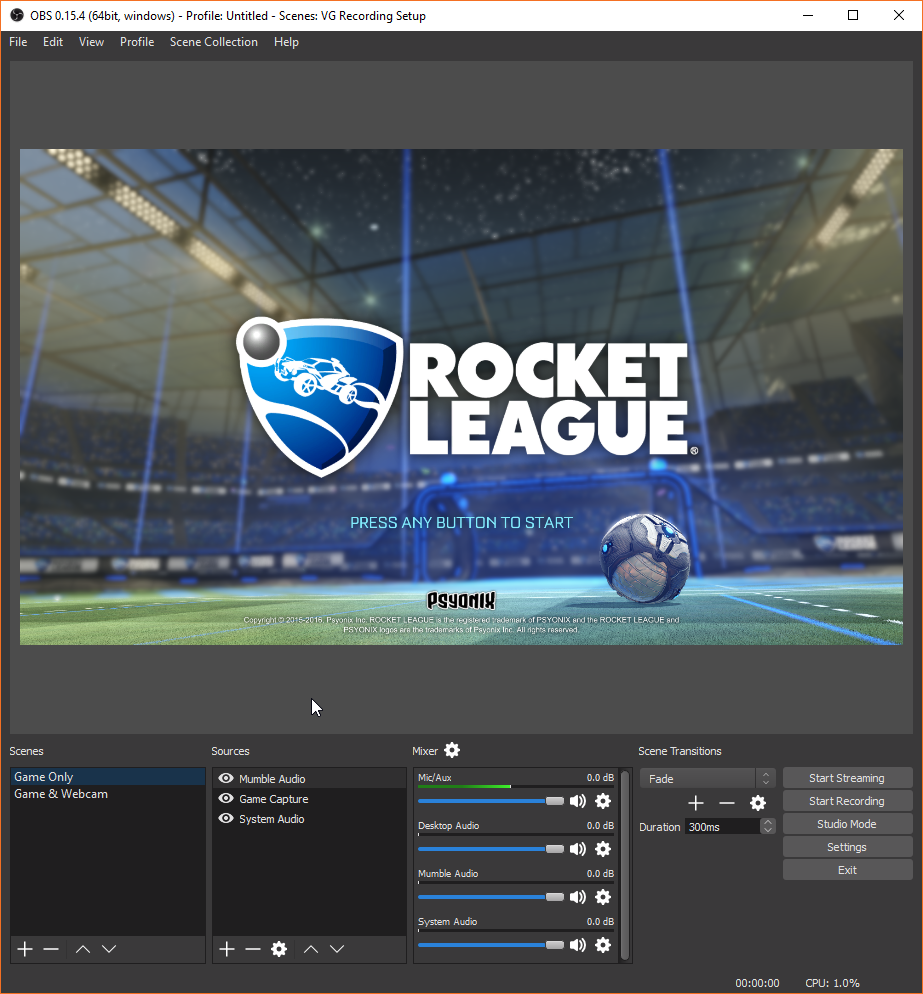The image size is (923, 994).
Task: Click the Duration 300ms input field
Action: [x=723, y=827]
